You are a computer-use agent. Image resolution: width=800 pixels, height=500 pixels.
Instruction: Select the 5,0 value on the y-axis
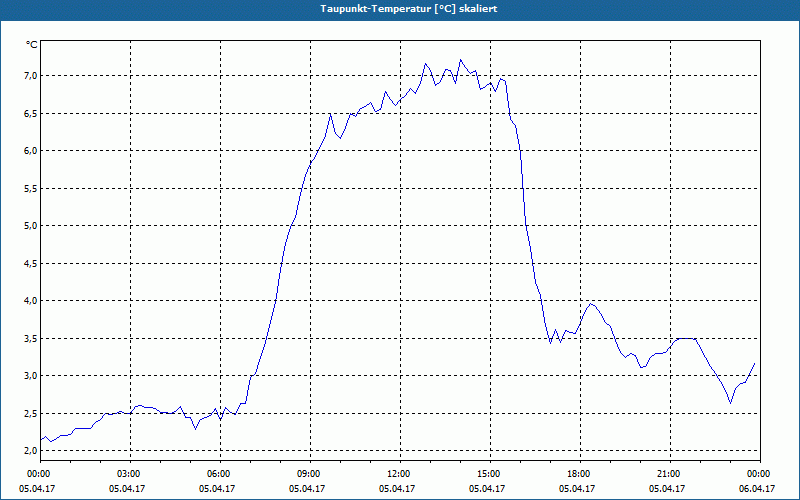tap(31, 226)
